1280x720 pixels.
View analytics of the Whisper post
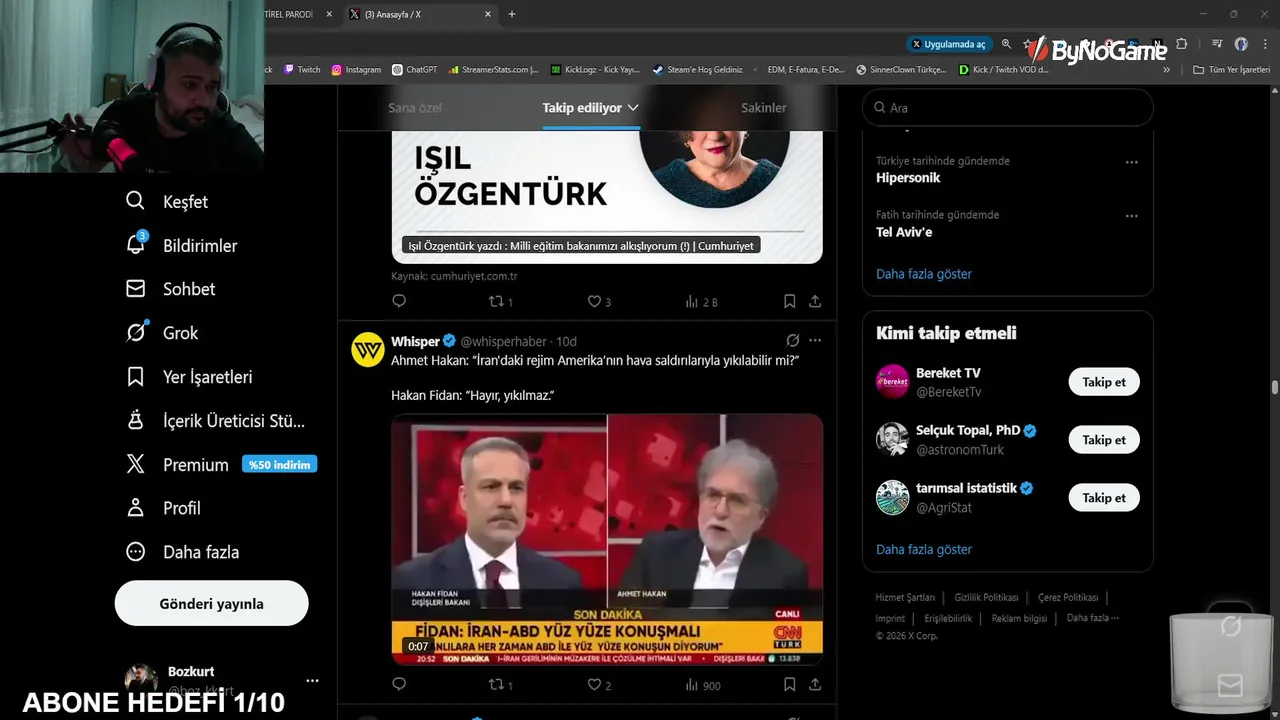[702, 685]
